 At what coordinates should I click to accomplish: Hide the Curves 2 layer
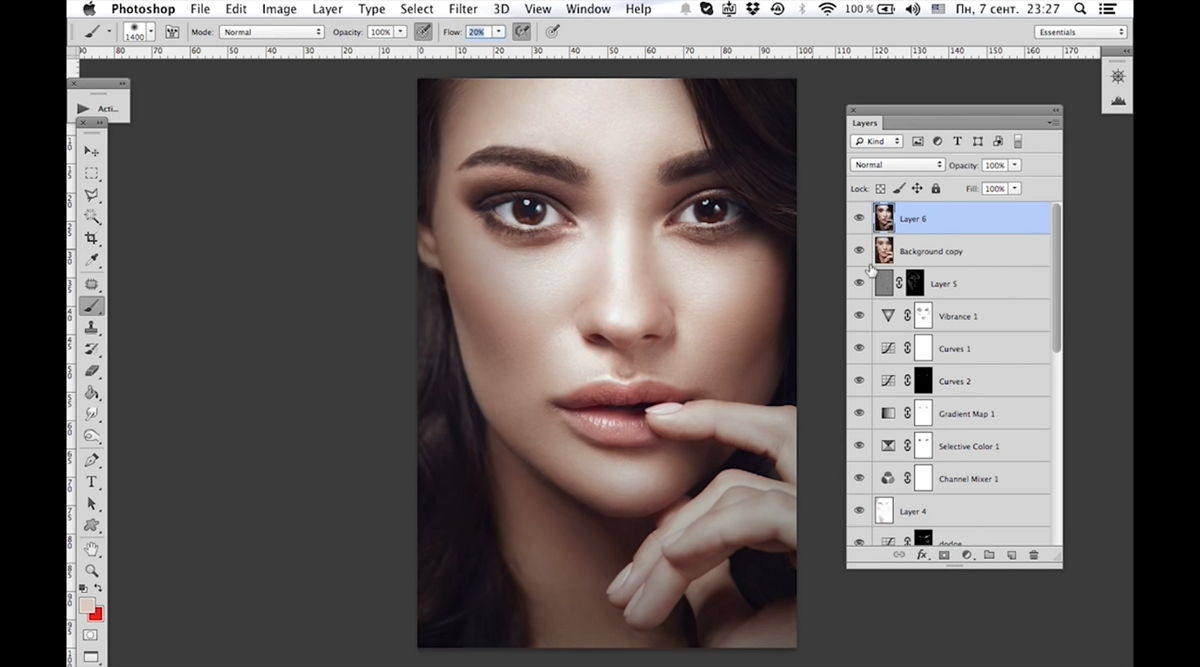(858, 381)
